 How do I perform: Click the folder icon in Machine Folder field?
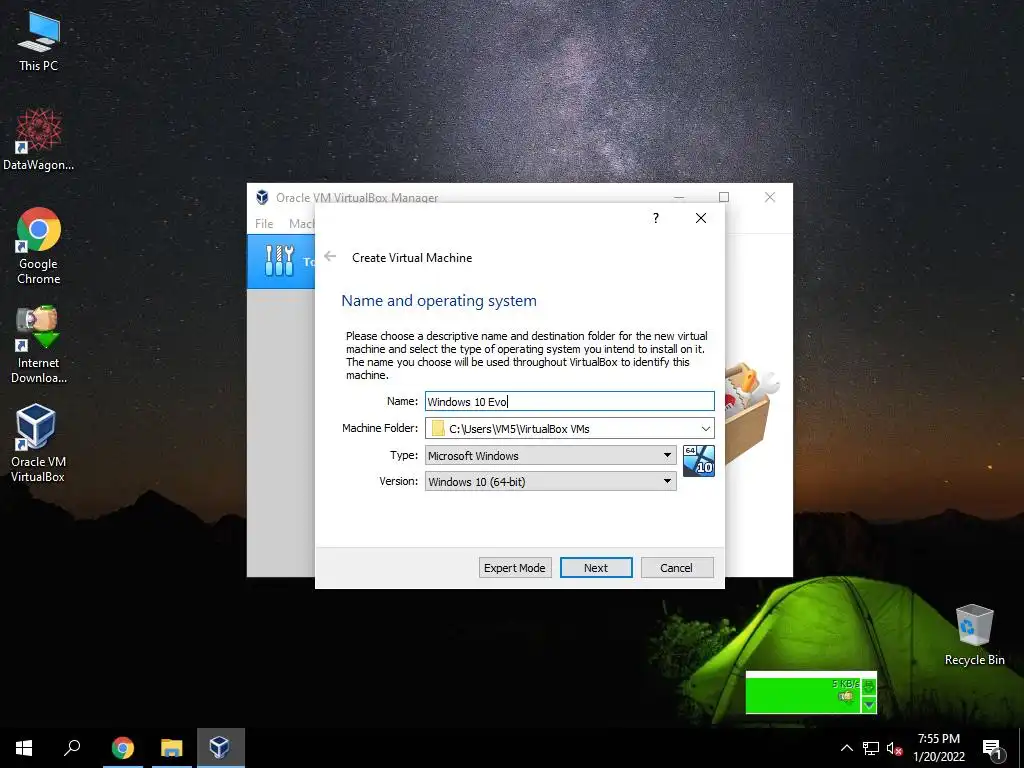click(438, 428)
